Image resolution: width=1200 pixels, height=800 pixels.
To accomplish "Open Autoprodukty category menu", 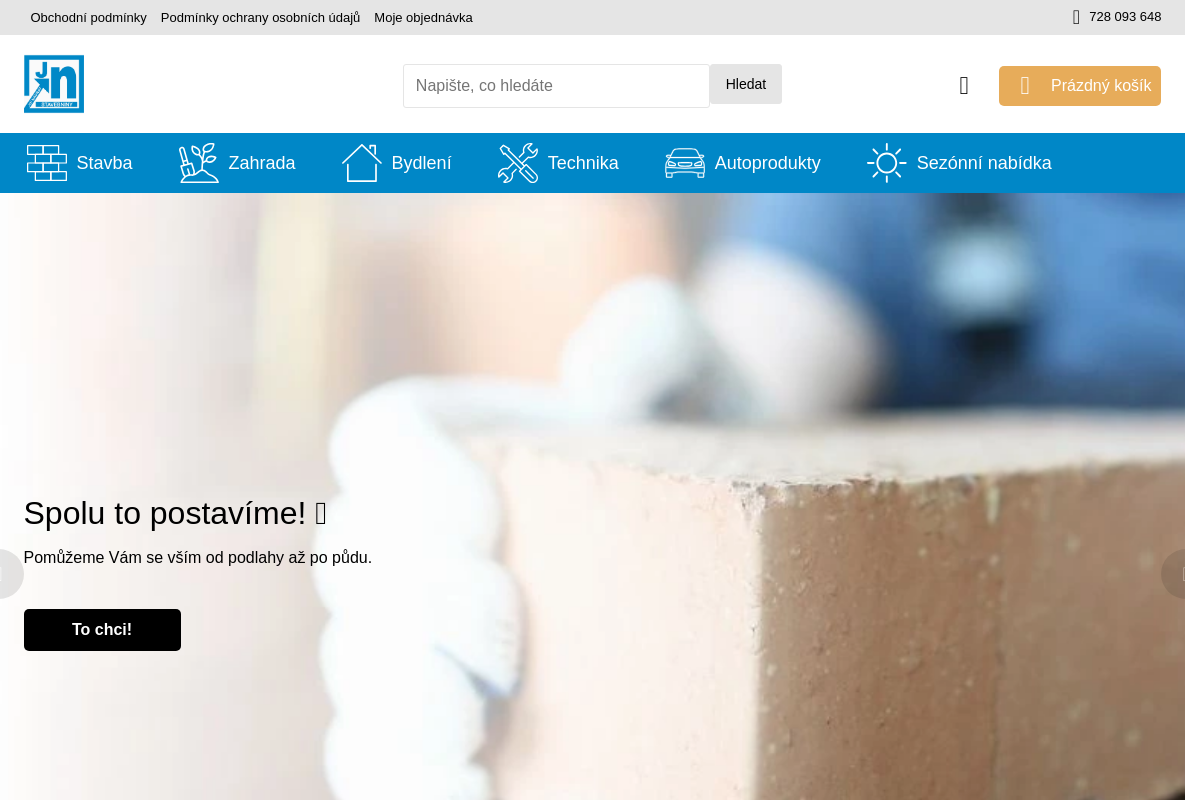I will click(x=743, y=163).
